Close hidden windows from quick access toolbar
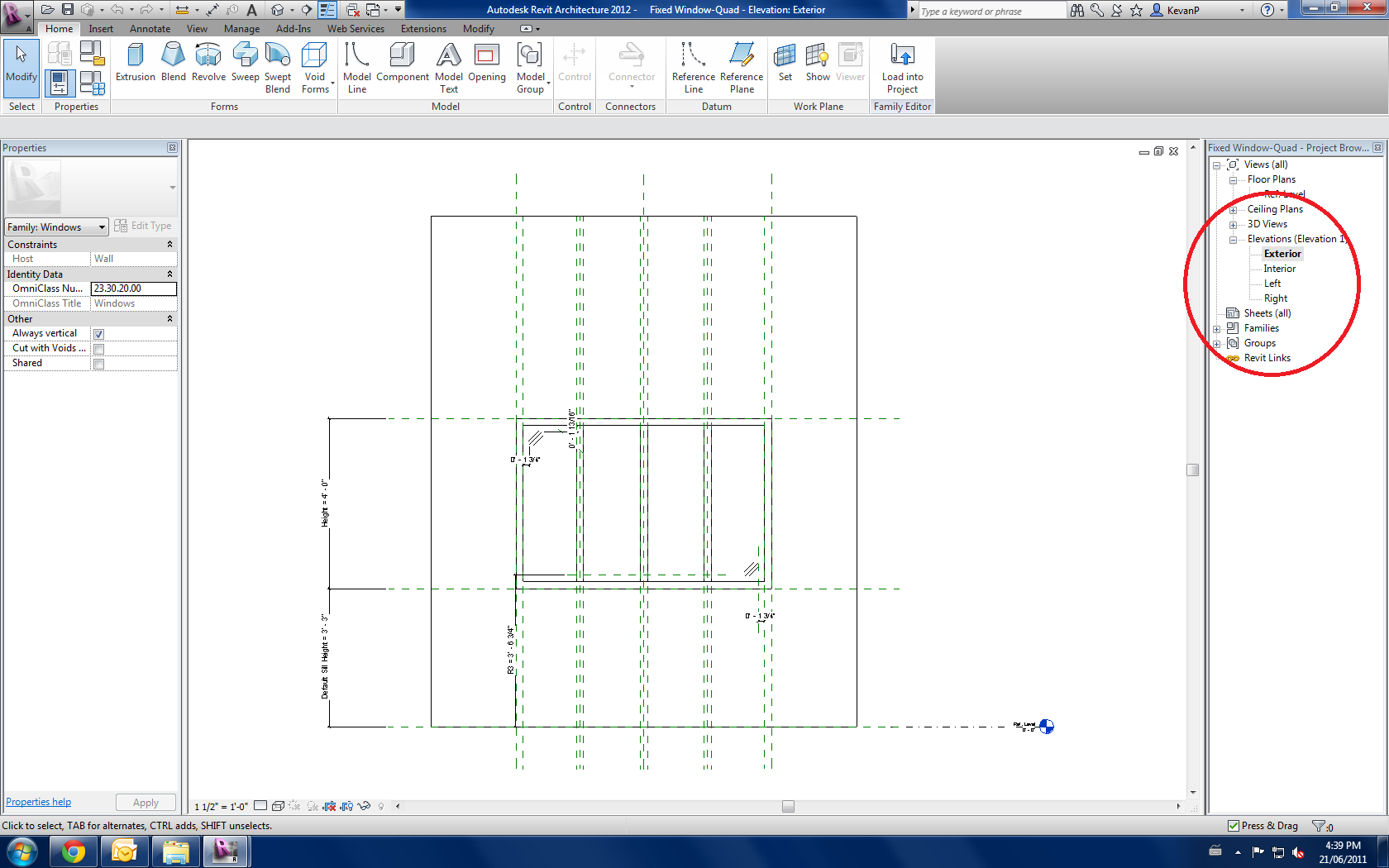 353,10
